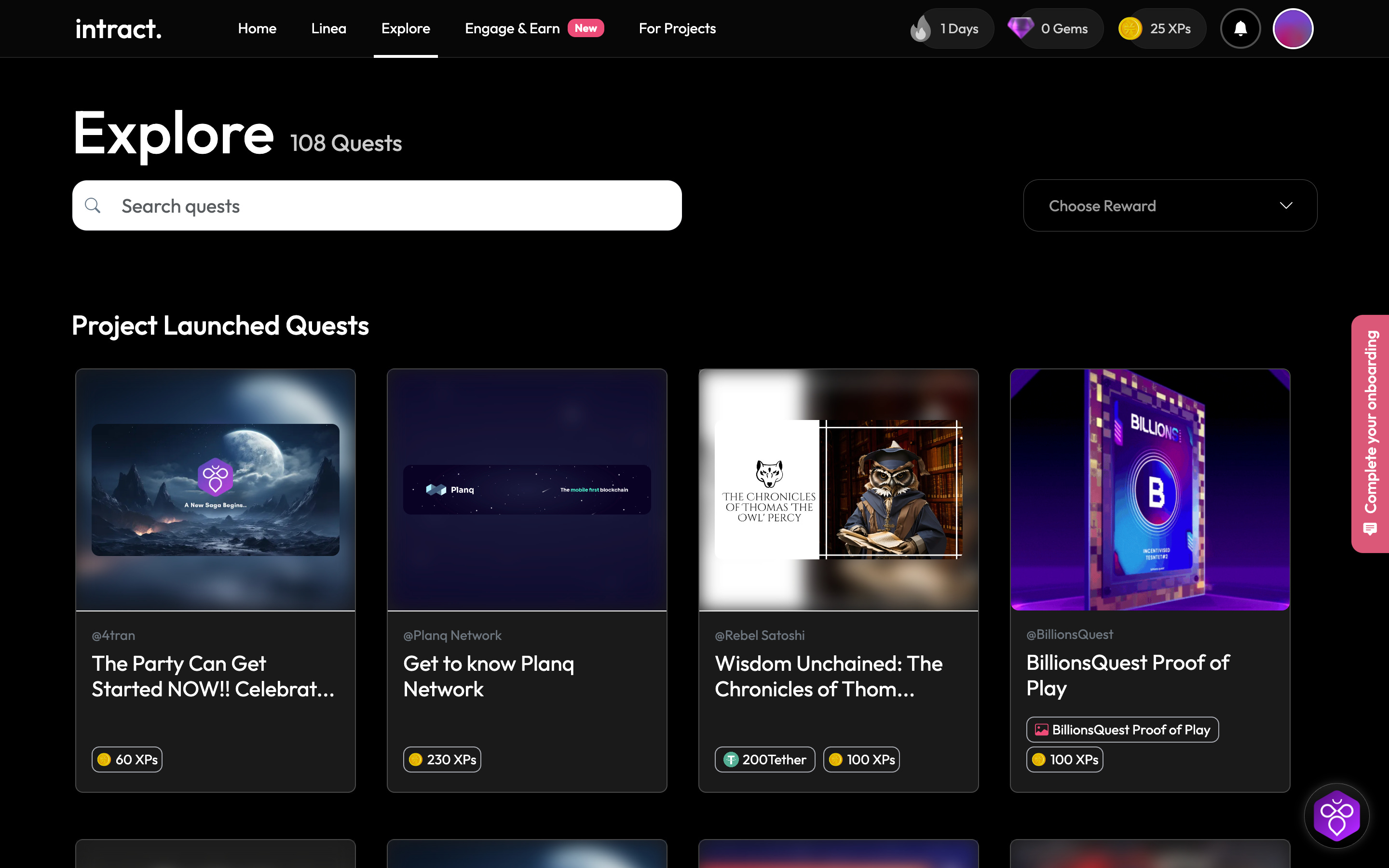Open the Billions quest image
Screen dimensions: 1389x868
tap(1150, 489)
